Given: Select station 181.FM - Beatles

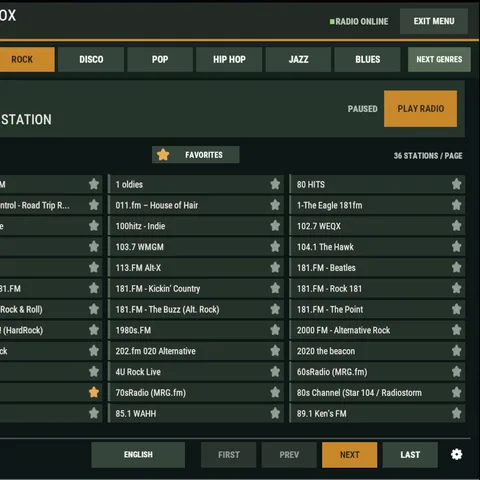Looking at the screenshot, I should pos(377,267).
